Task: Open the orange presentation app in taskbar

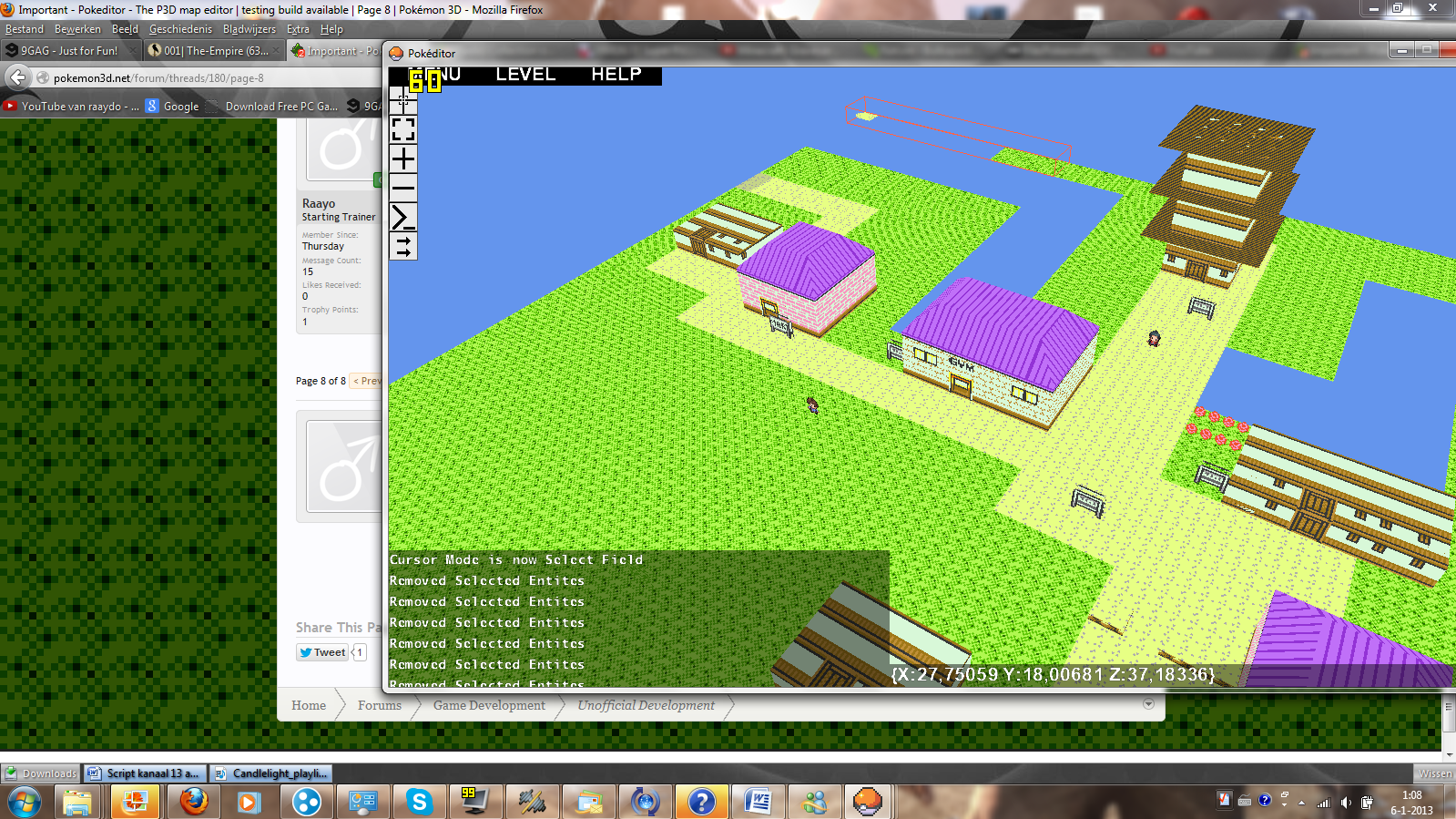Action: coord(135,802)
